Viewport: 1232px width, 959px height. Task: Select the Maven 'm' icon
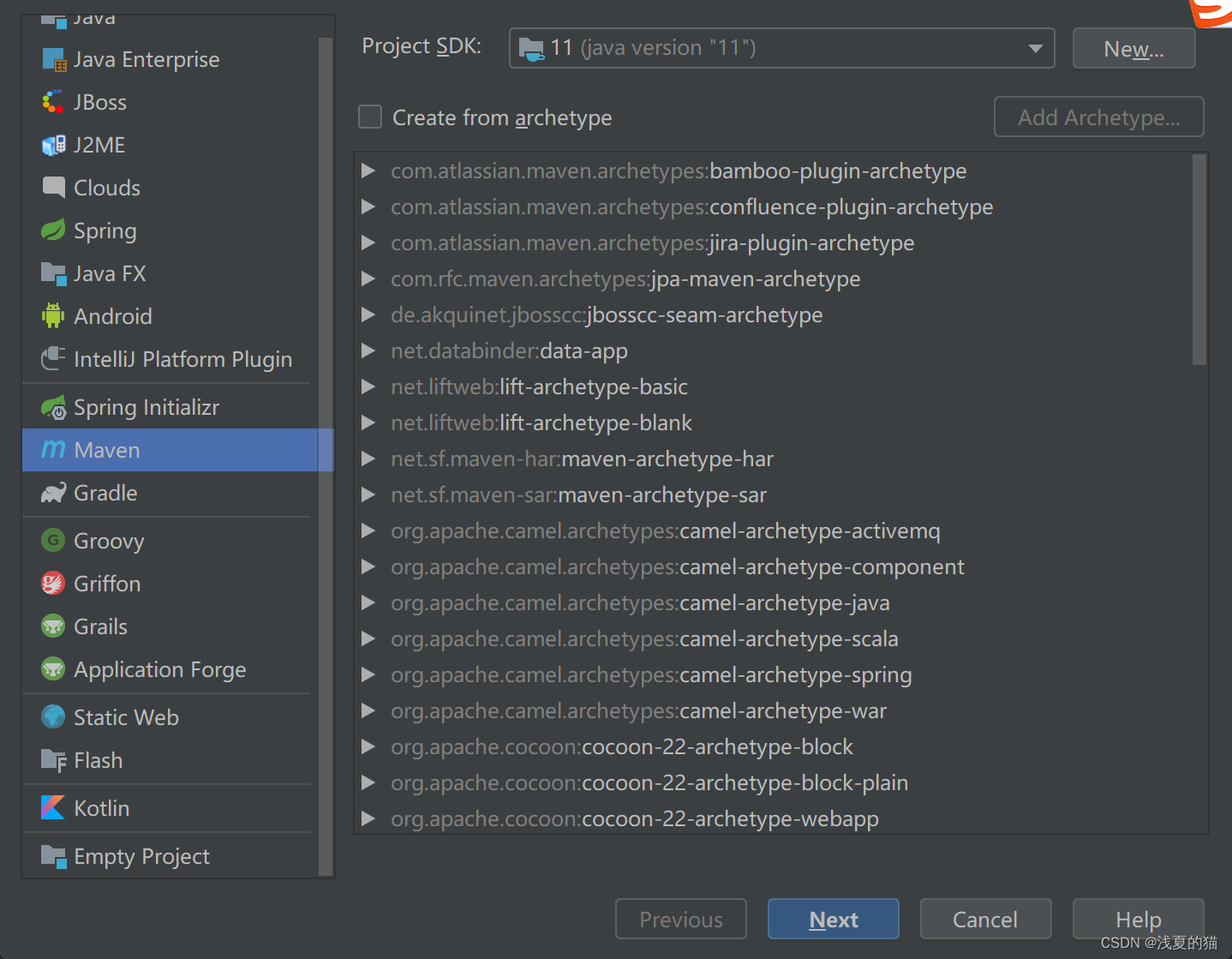53,449
